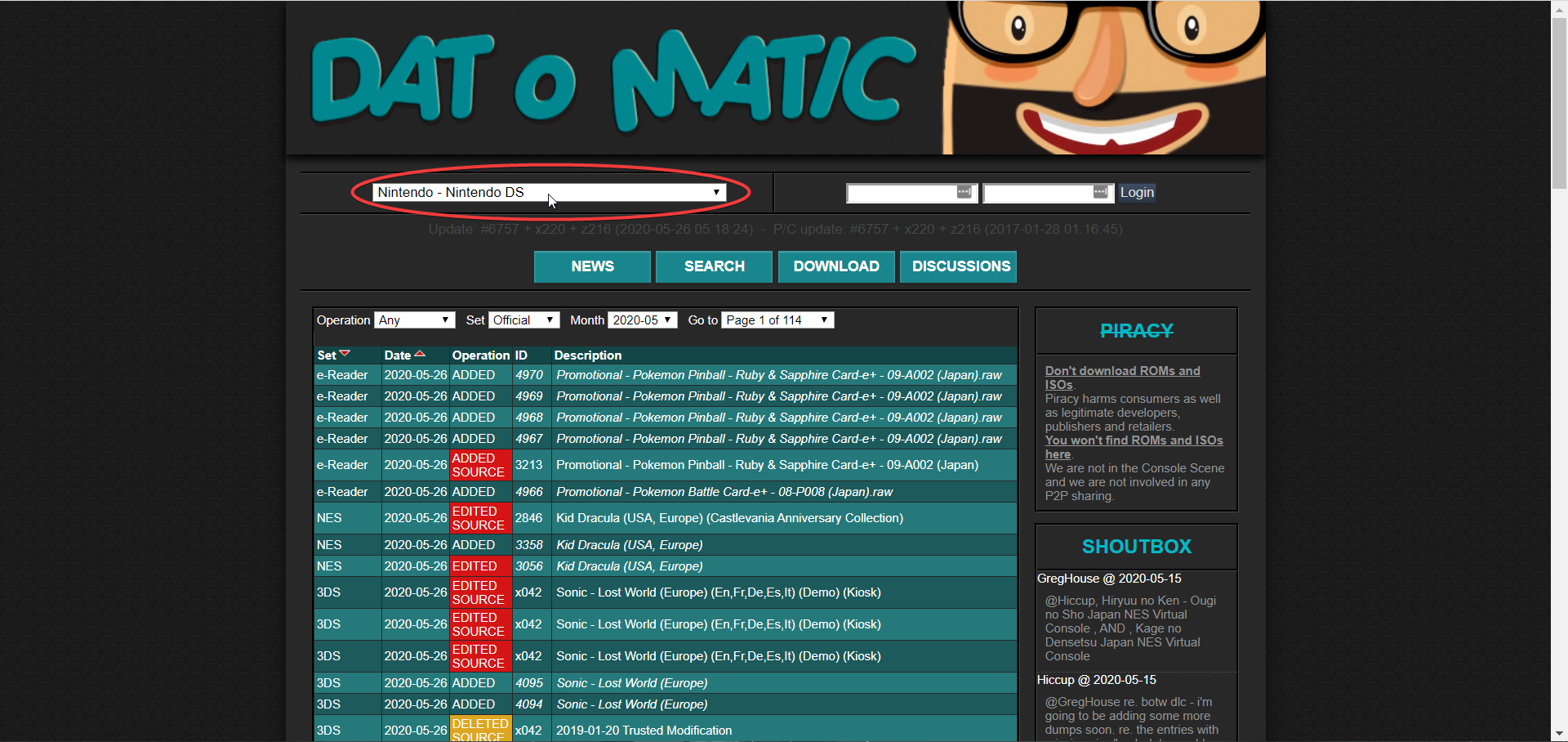
Task: Click the Dat-o-Matic logo banner
Action: tap(776, 78)
